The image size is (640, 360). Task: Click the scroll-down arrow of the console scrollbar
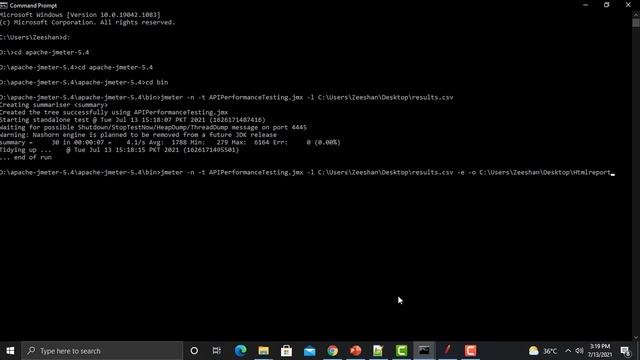pyautogui.click(x=636, y=338)
